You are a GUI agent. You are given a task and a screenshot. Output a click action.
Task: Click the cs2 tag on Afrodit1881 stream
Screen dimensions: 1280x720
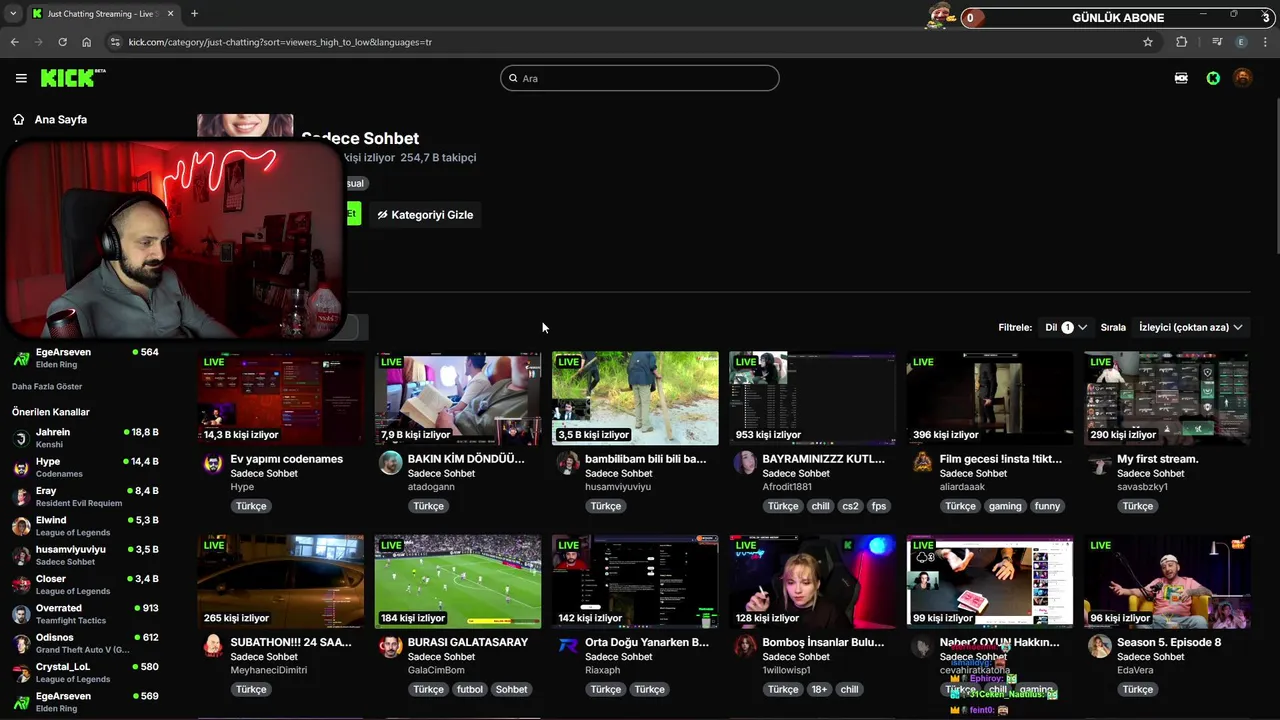850,506
